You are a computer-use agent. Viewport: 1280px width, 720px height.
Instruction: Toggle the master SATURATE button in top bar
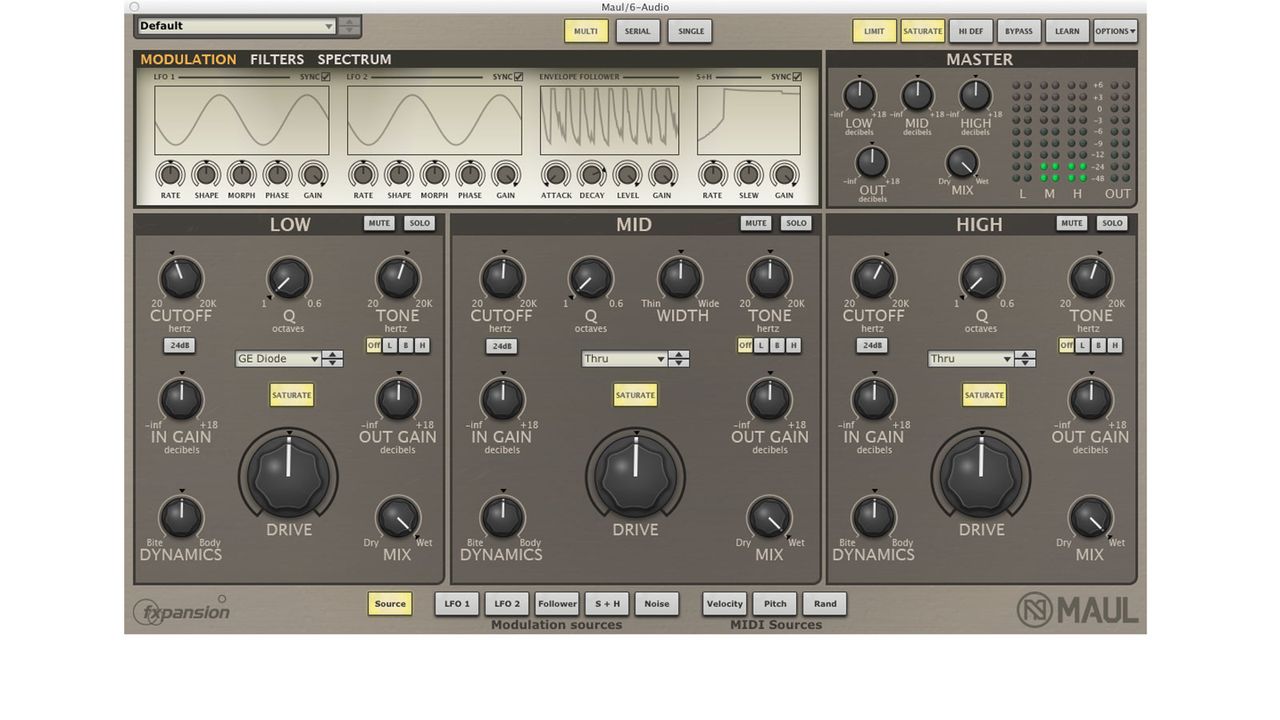tap(922, 31)
